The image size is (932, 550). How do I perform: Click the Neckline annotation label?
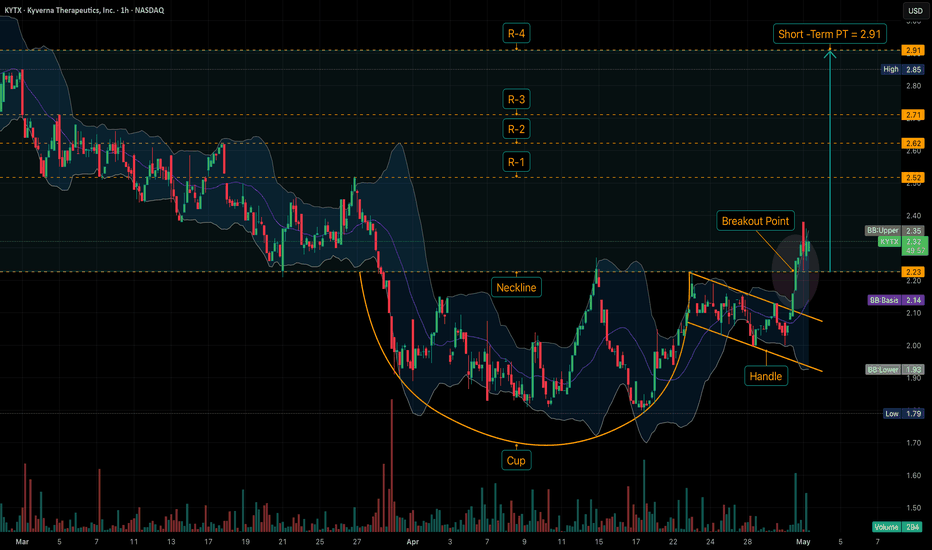[x=516, y=287]
